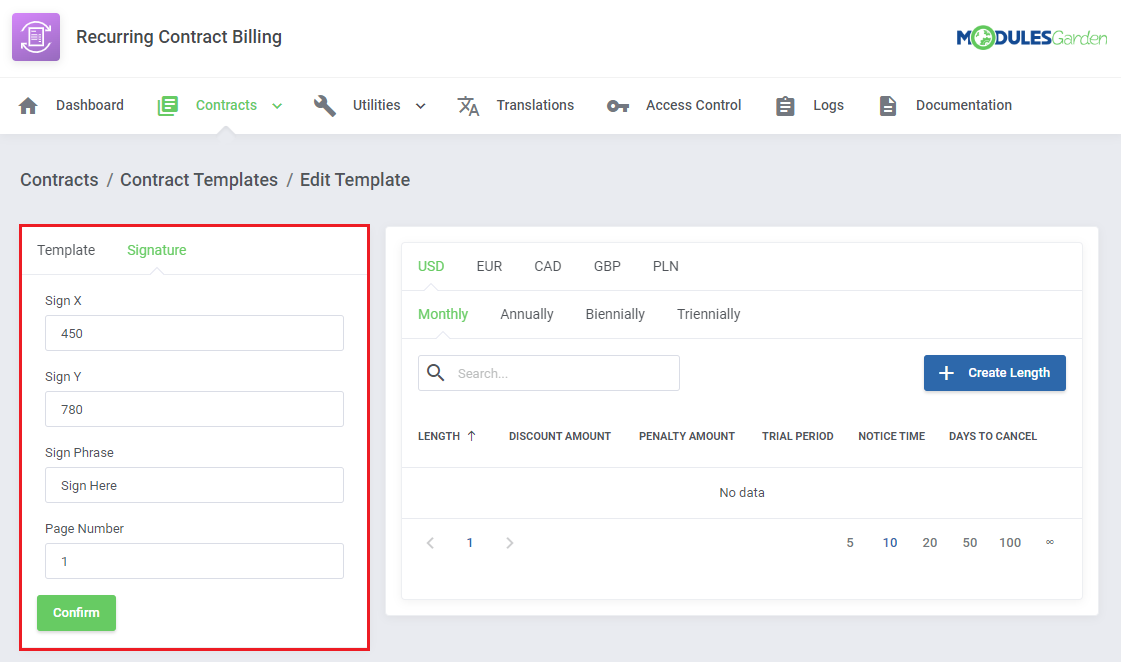Show 5 rows per page
This screenshot has height=662, width=1121.
850,543
